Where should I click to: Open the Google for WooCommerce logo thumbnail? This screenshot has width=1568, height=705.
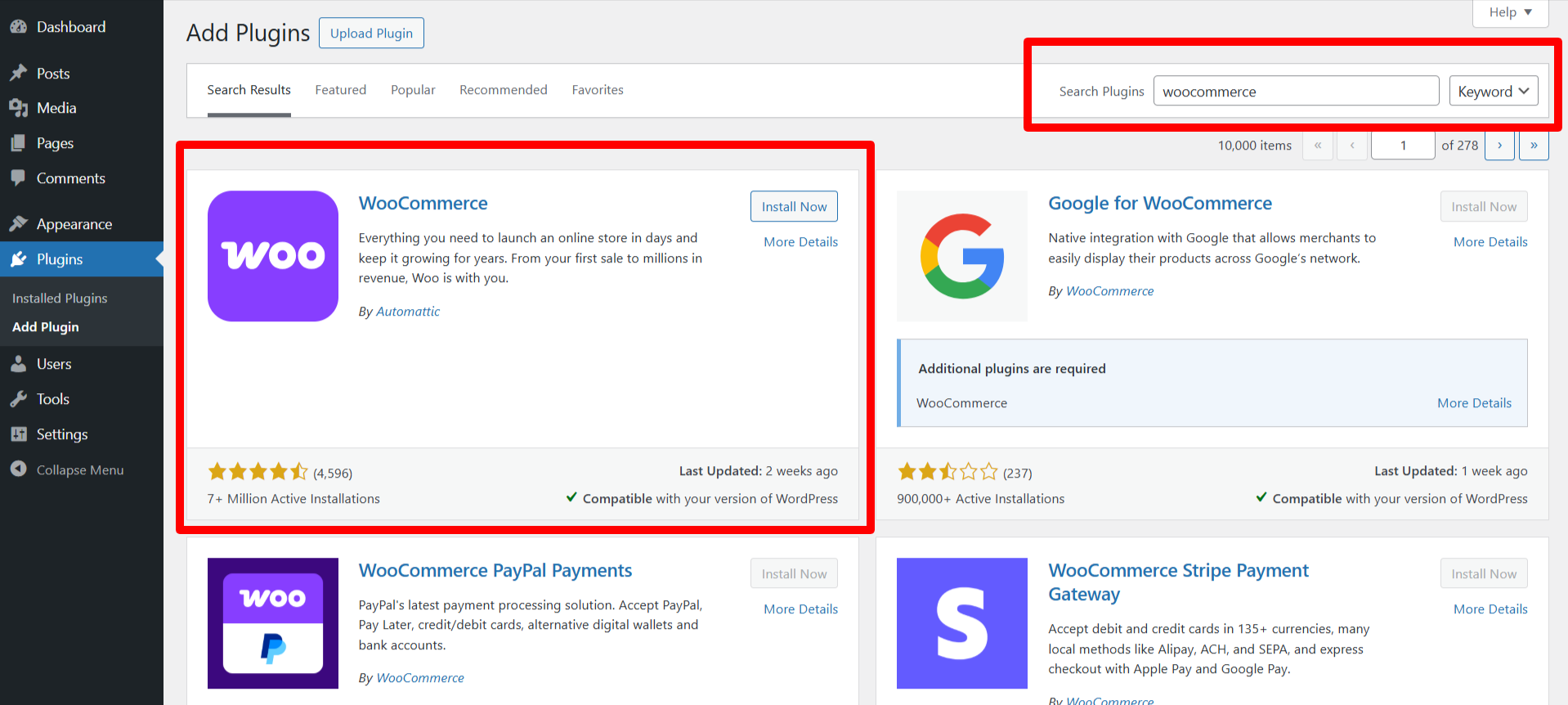point(962,256)
